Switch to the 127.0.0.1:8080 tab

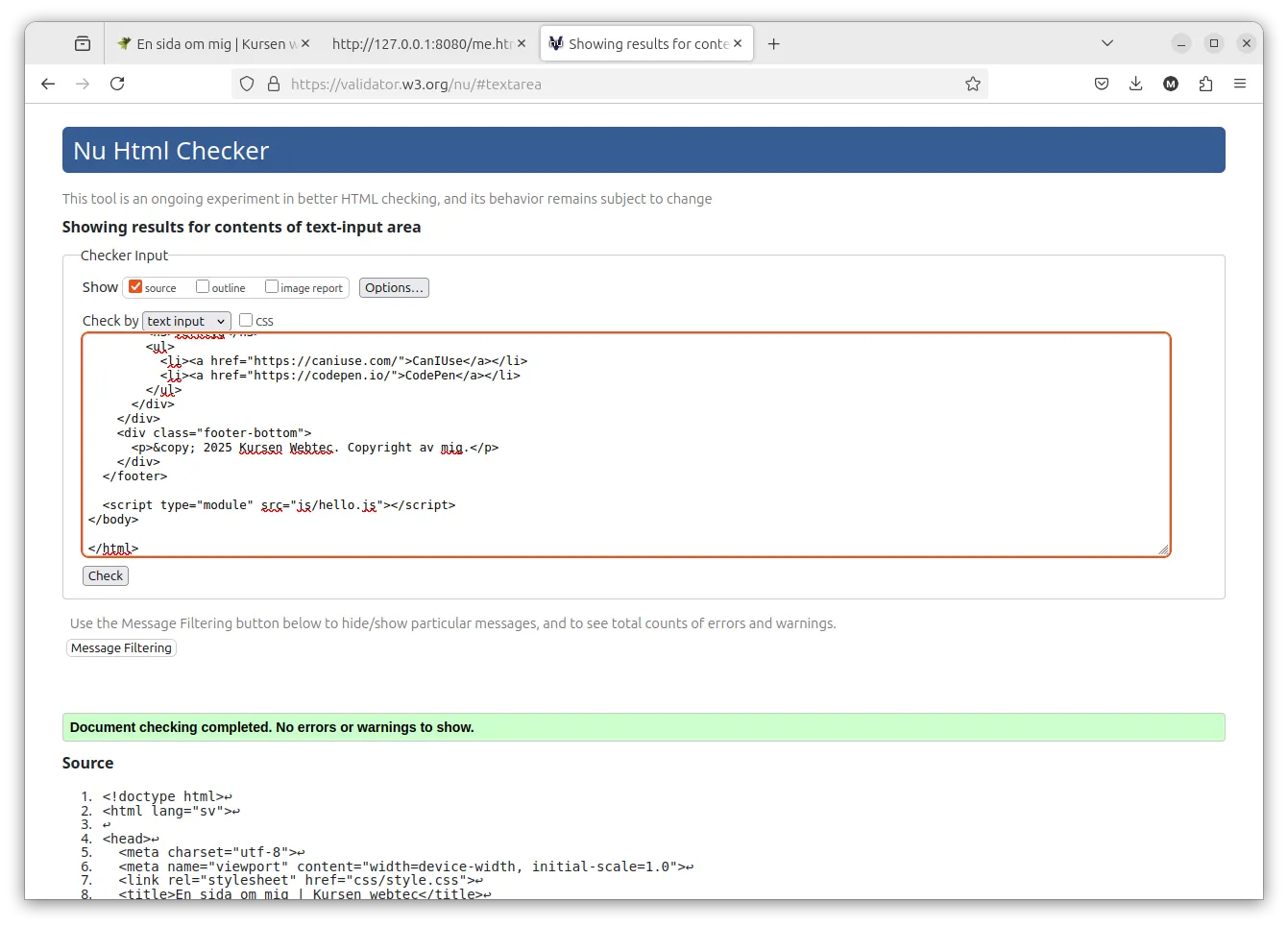(x=428, y=43)
